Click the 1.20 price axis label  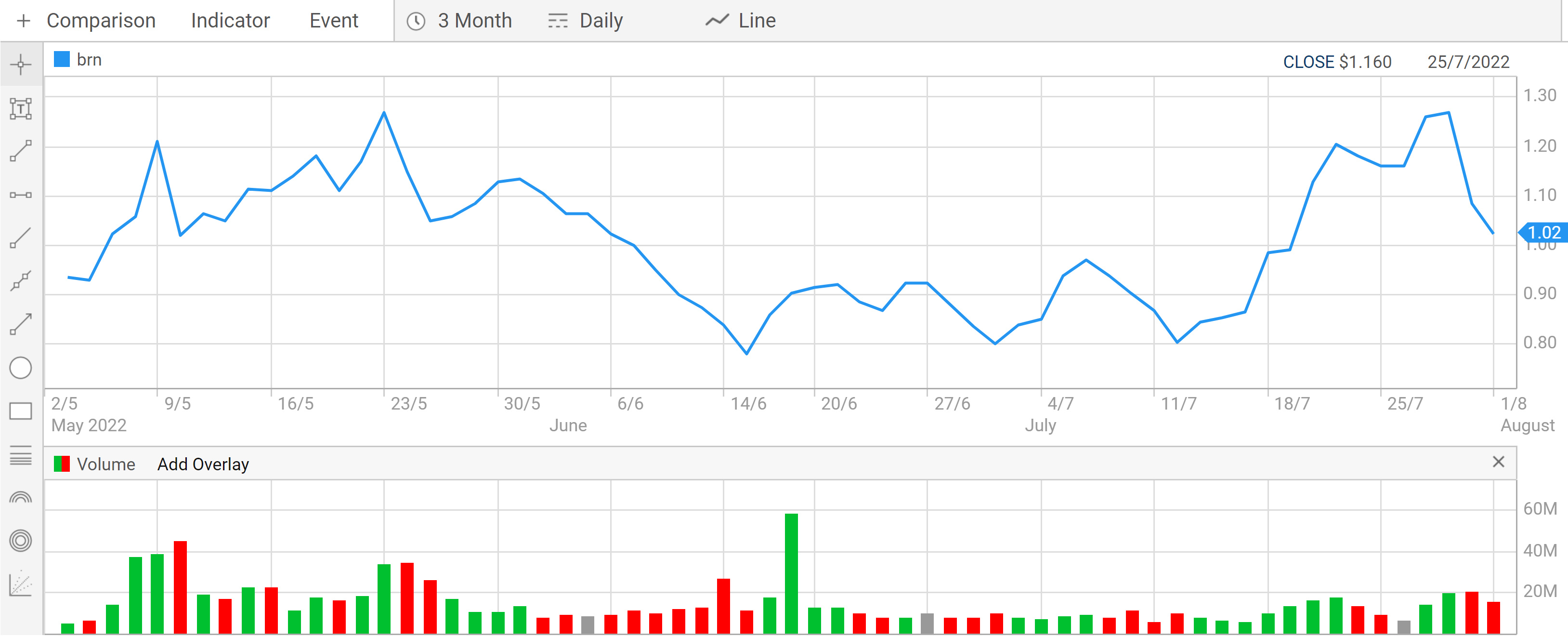click(x=1540, y=146)
